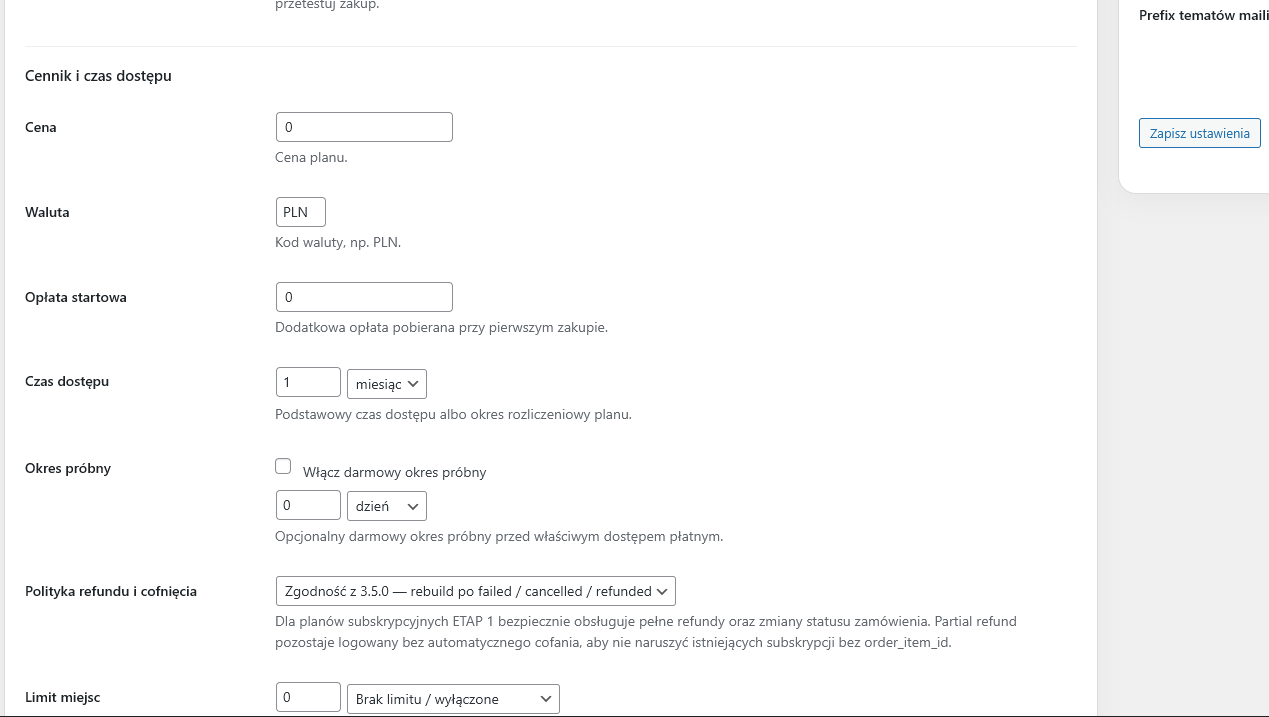
Task: Open the miesiąc time unit dropdown
Action: click(387, 384)
